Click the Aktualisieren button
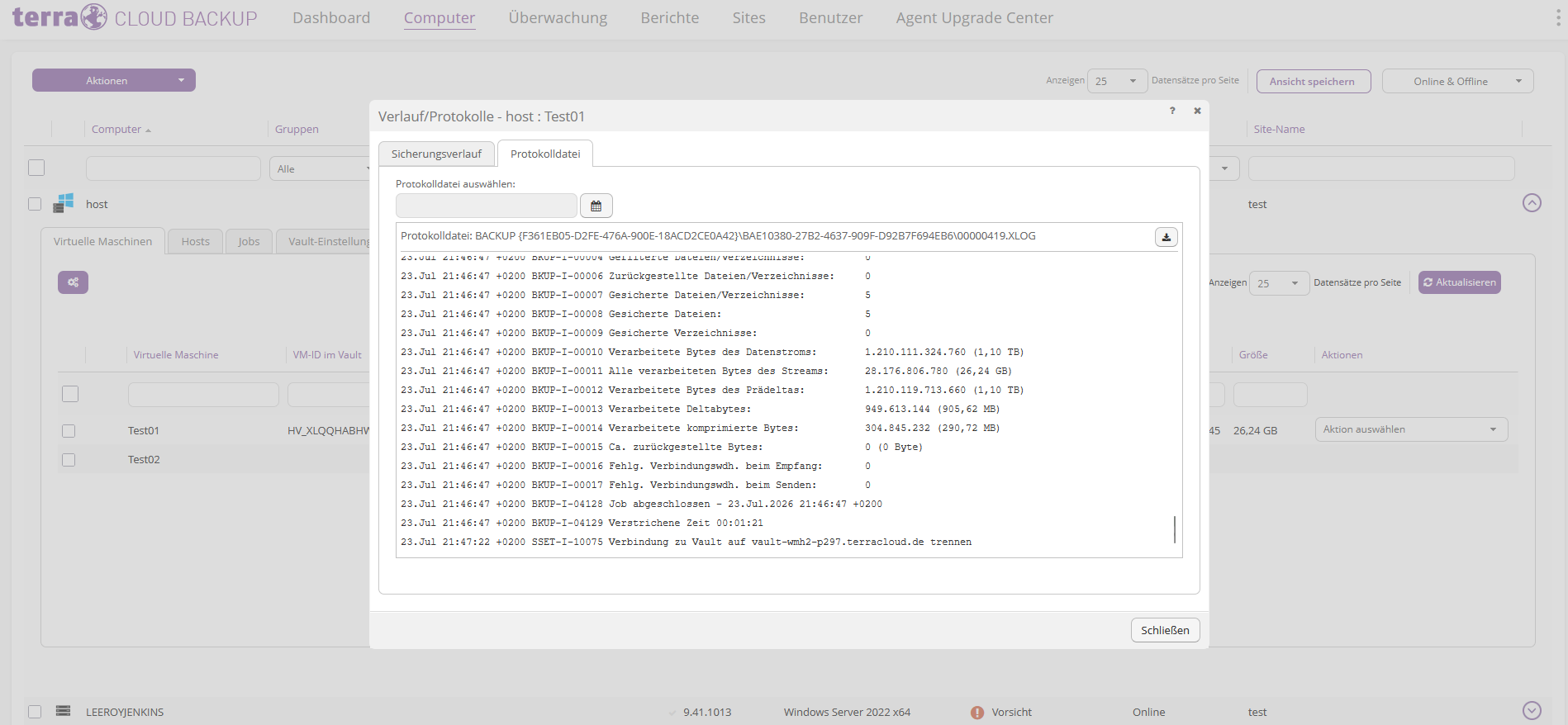Screen dimensions: 1568x725 [x=1460, y=282]
